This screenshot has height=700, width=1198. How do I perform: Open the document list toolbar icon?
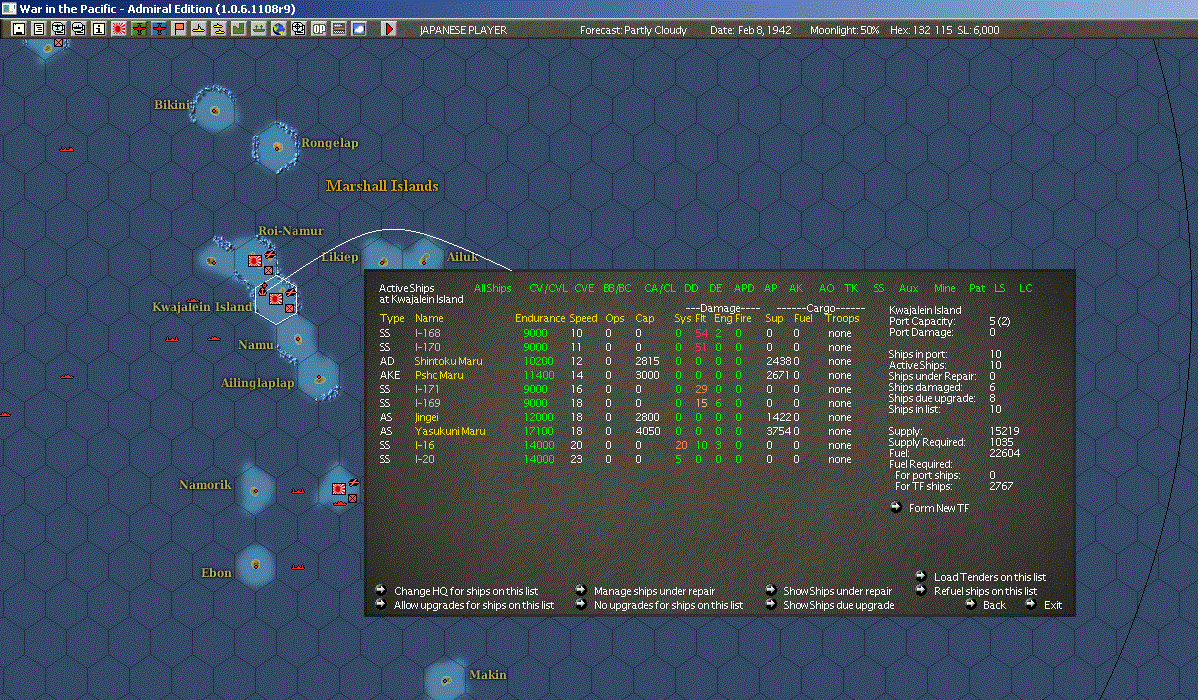[x=39, y=29]
